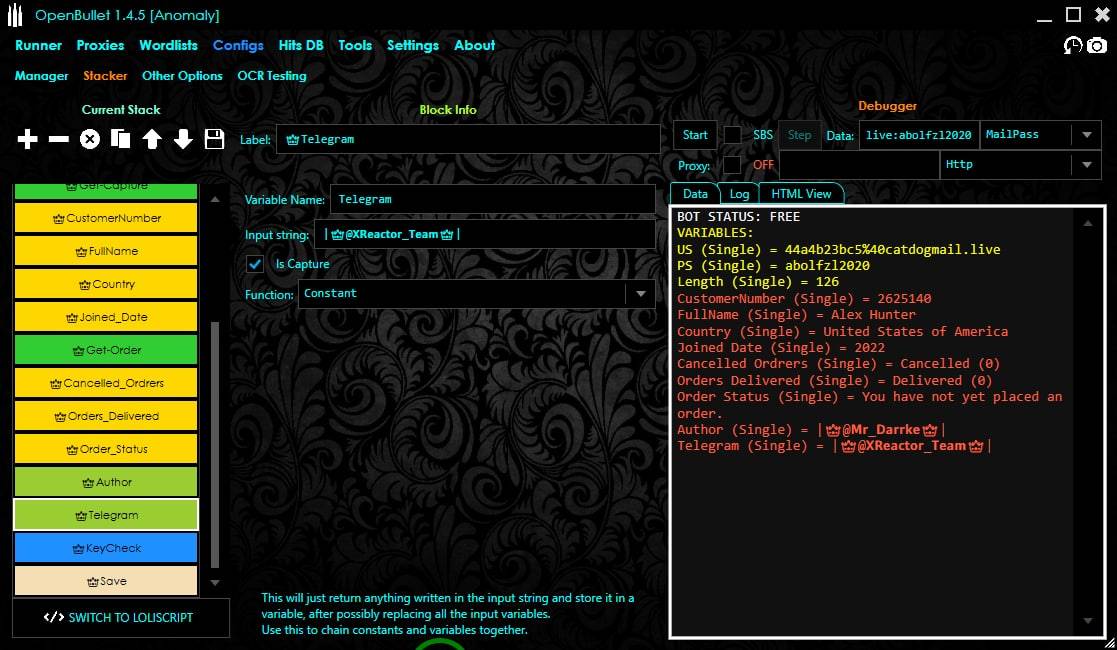Open the About menu

(474, 45)
